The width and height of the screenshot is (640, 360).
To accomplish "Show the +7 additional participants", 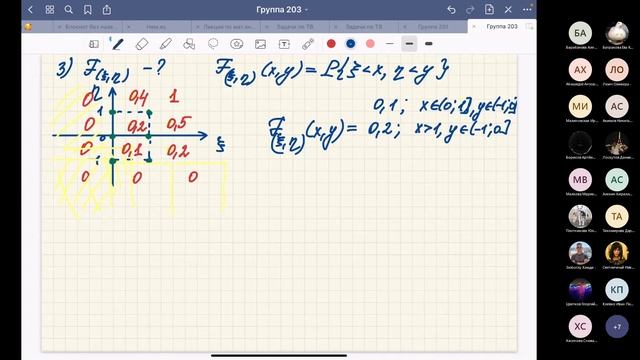I will tap(617, 326).
